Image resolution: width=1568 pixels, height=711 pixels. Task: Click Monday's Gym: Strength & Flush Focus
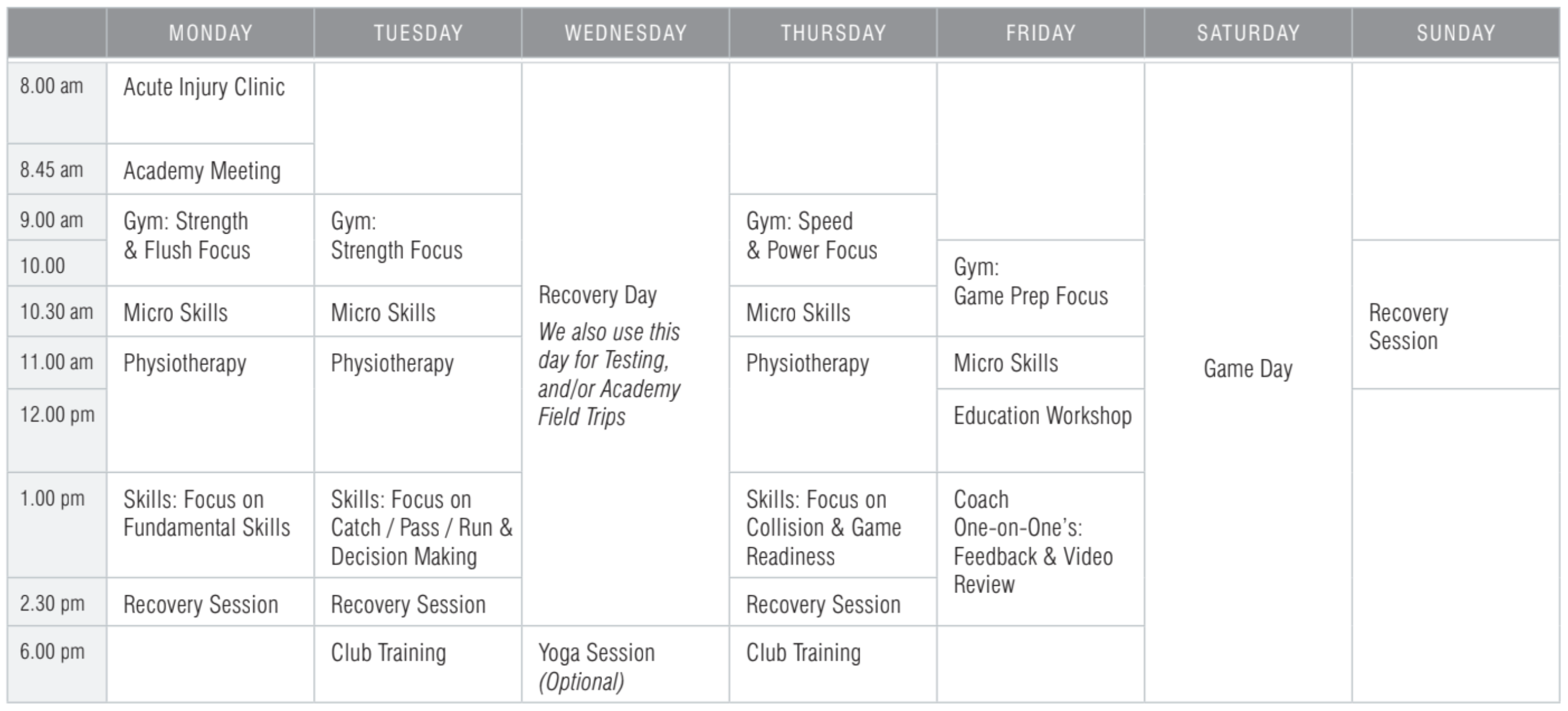point(211,240)
